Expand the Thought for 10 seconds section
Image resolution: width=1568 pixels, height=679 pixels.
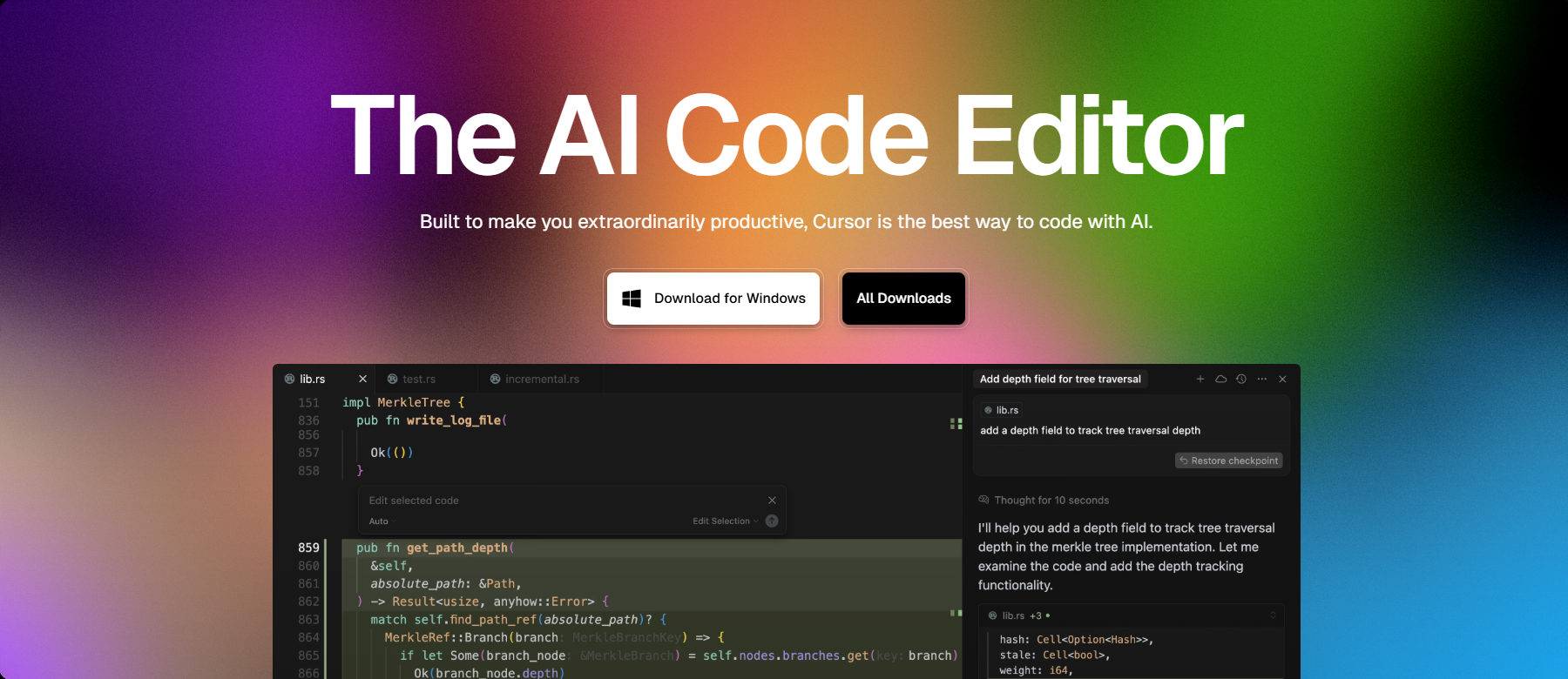click(1044, 501)
